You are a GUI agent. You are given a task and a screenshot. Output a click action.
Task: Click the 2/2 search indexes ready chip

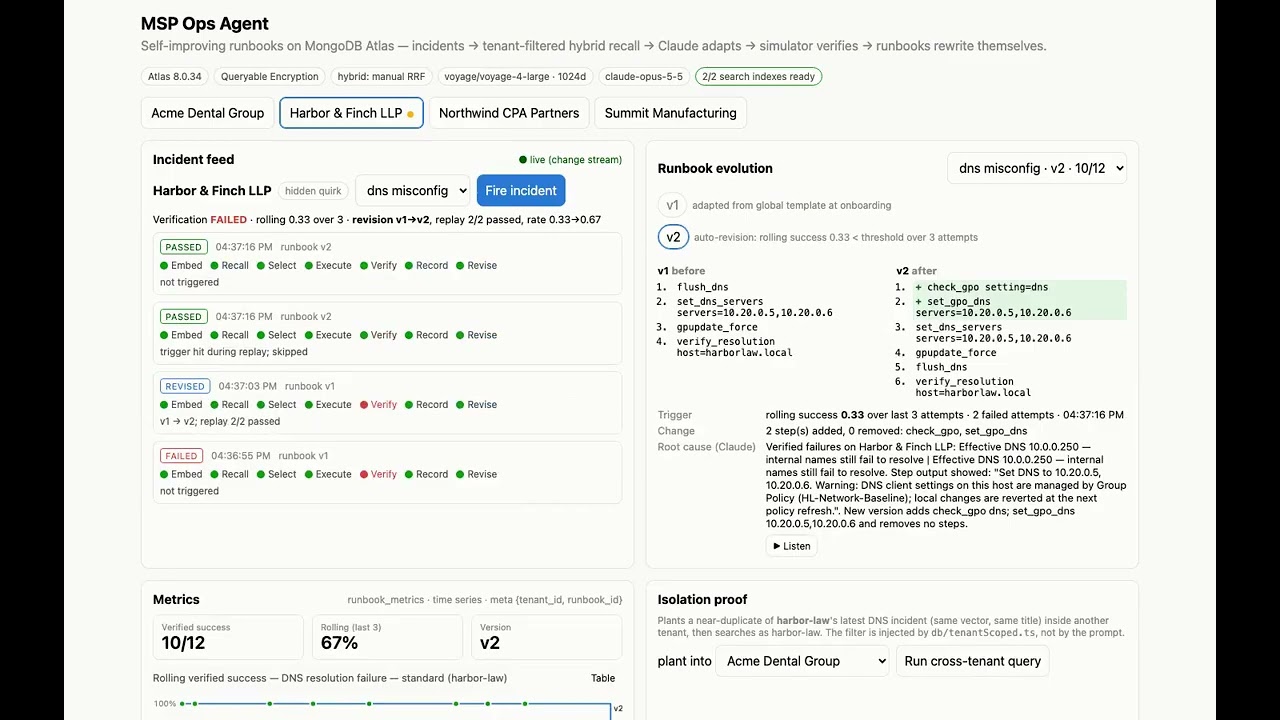[x=759, y=76]
